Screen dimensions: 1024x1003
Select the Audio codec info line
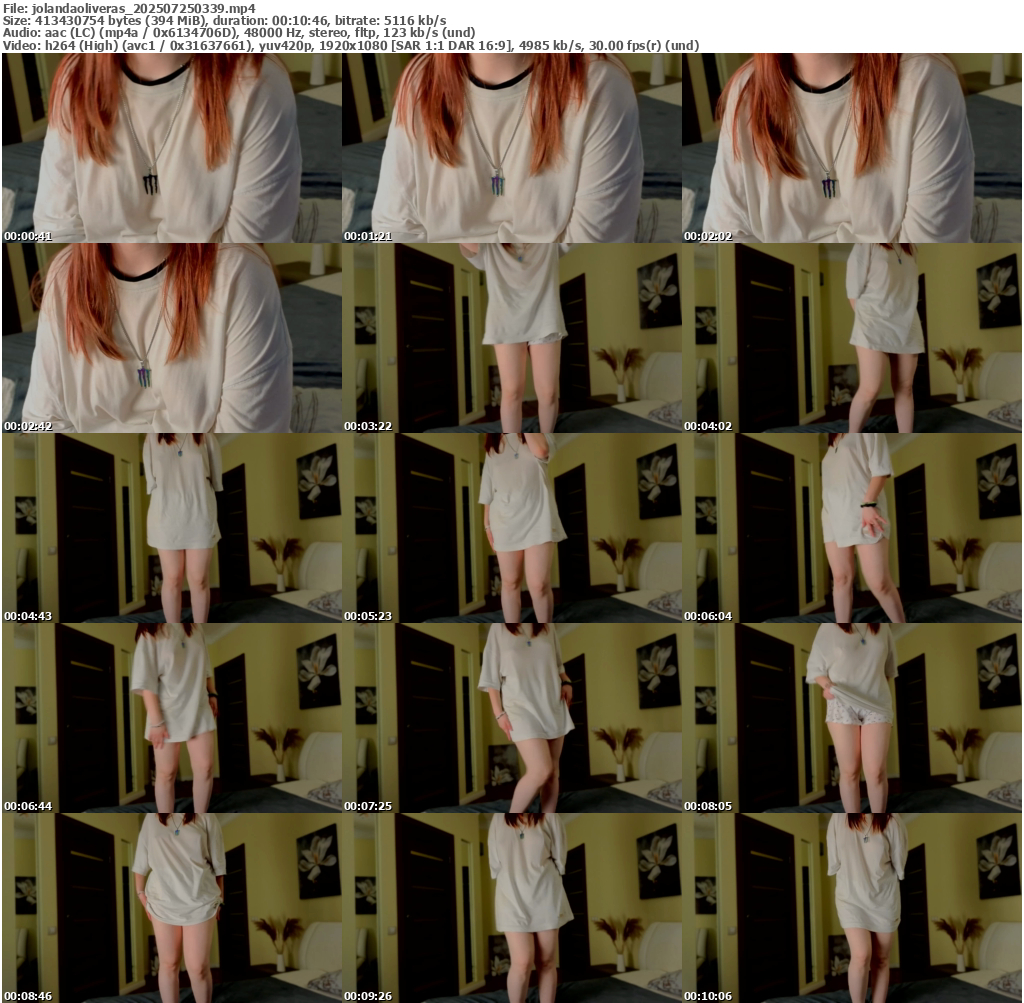[x=240, y=33]
